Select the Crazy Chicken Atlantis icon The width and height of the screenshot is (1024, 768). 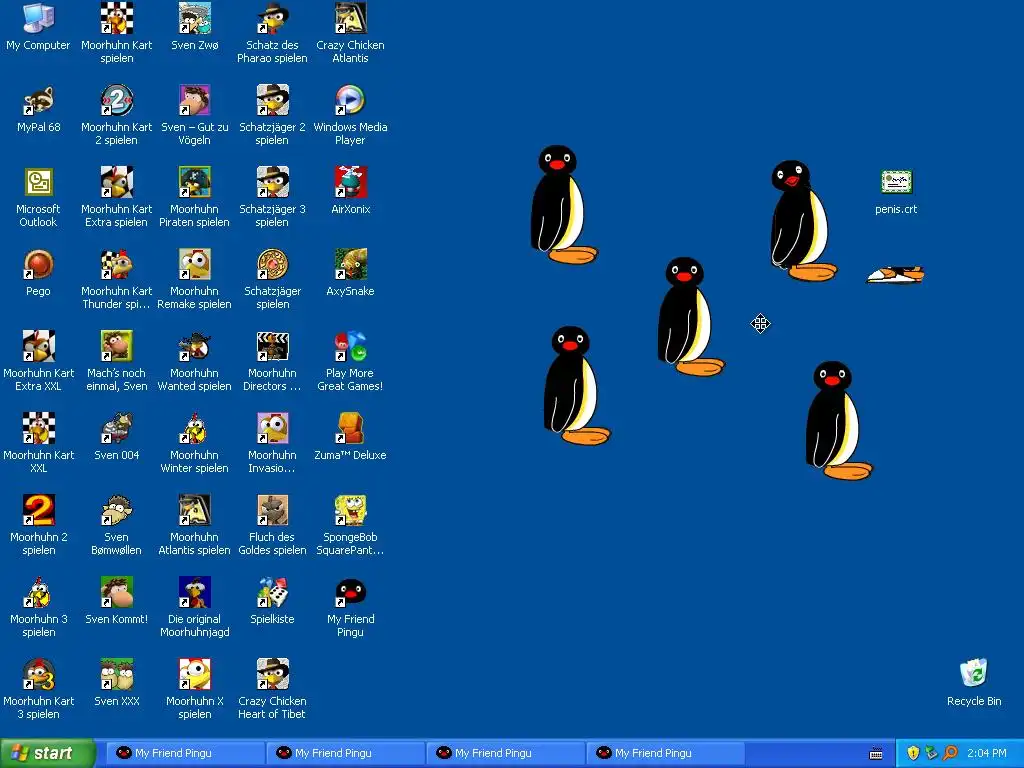point(351,18)
